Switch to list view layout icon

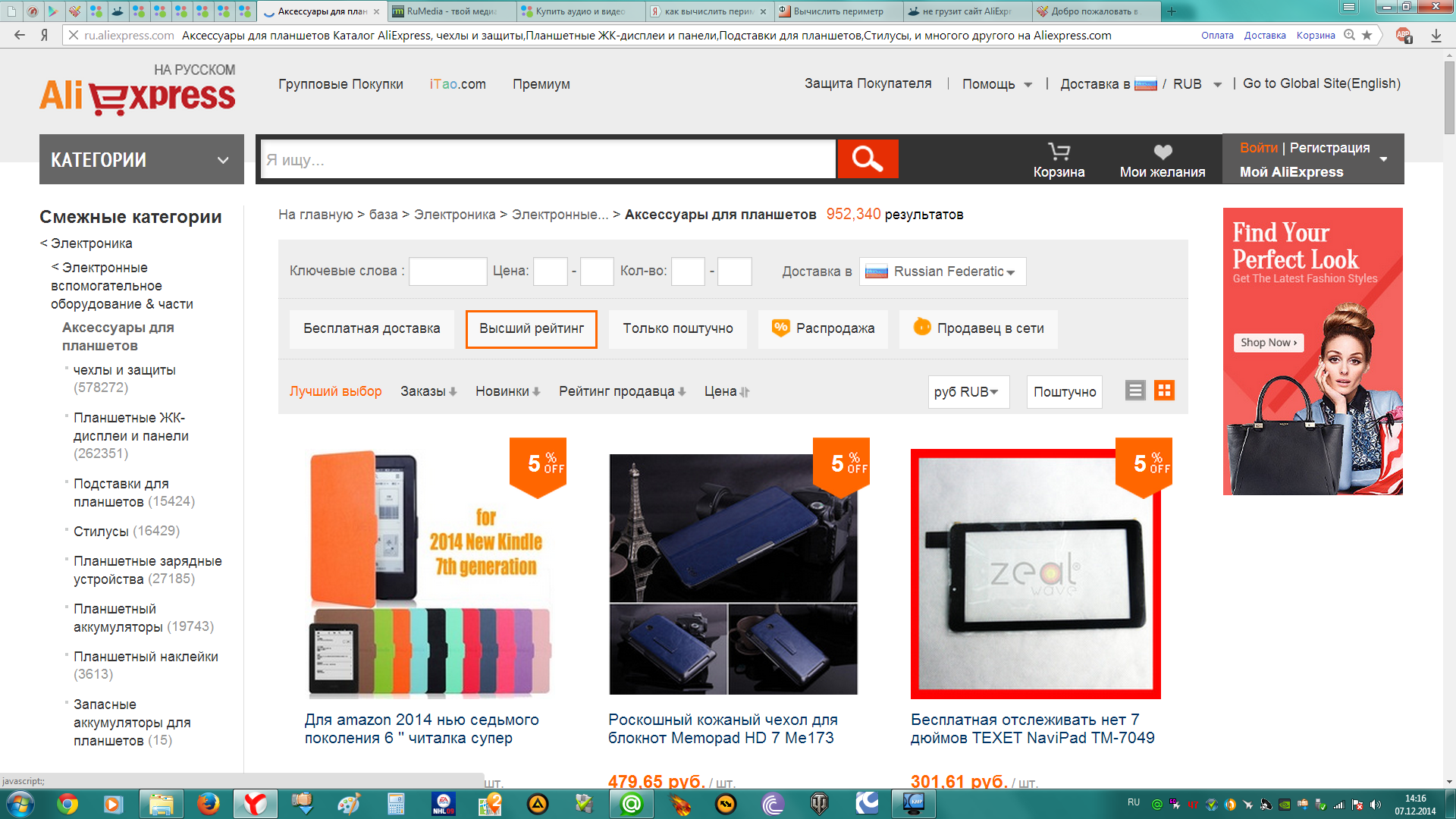coord(1134,391)
